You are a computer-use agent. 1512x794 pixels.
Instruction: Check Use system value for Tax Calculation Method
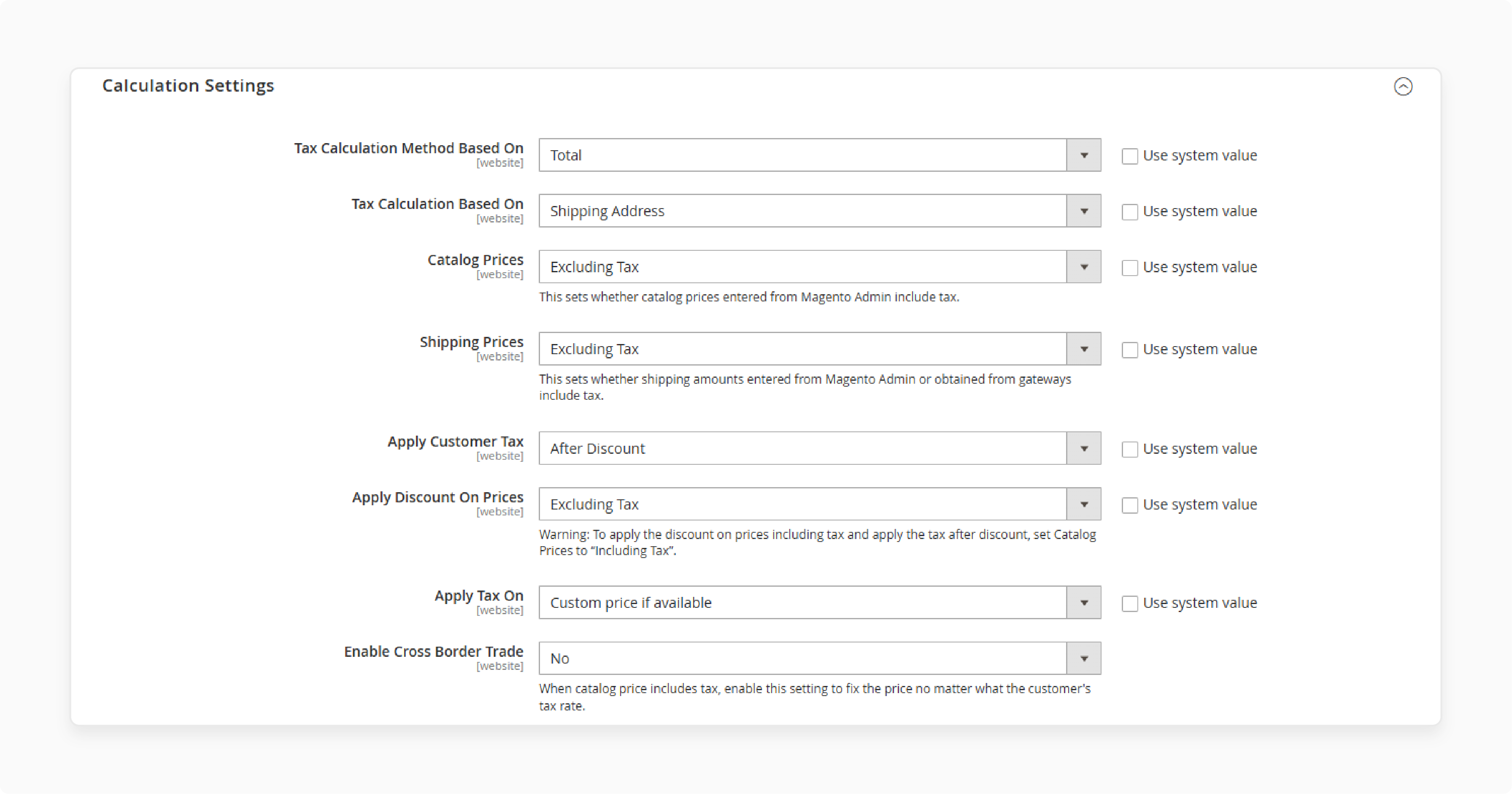(1129, 156)
